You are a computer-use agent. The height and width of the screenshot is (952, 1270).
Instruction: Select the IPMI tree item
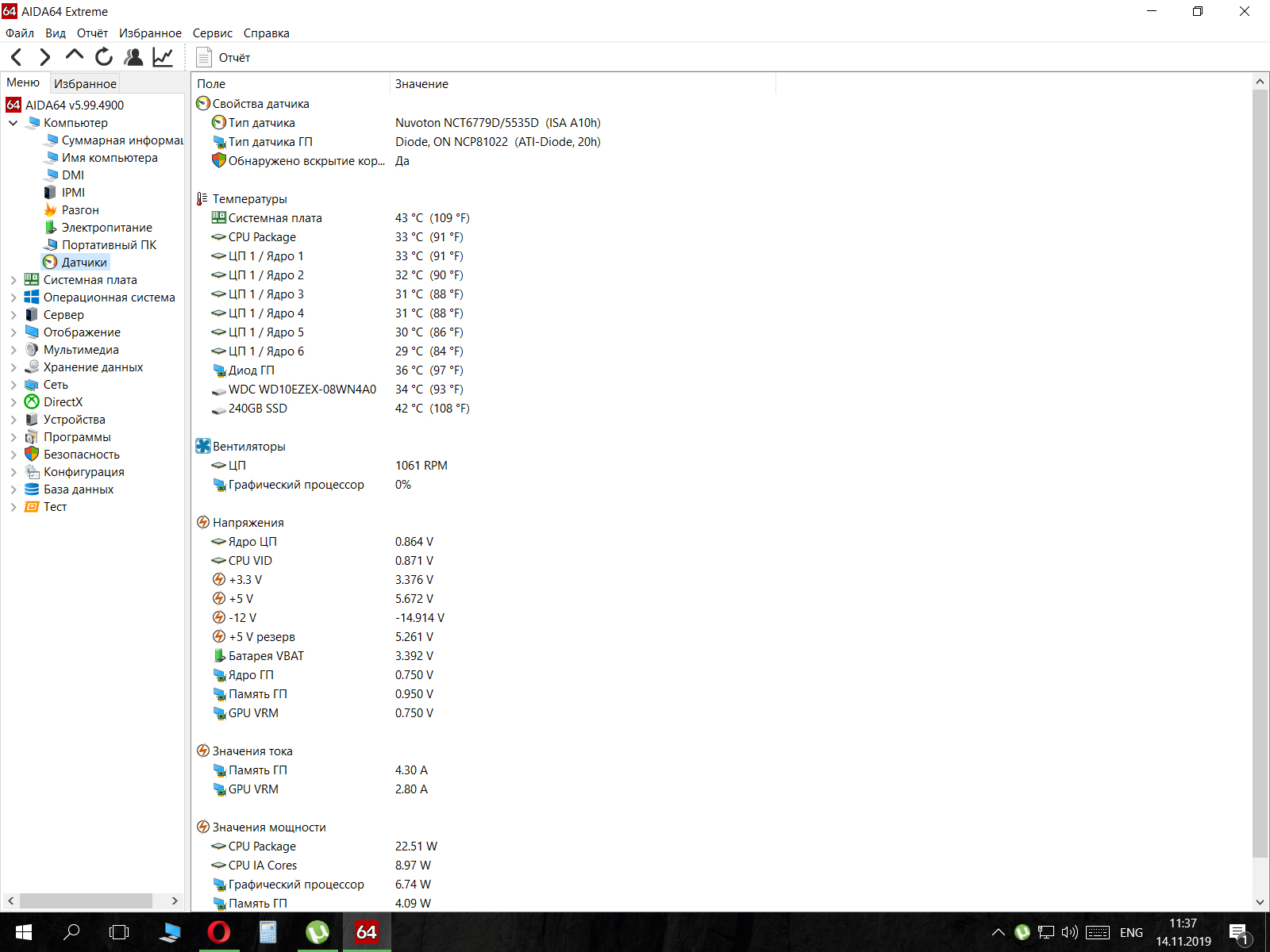64,193
